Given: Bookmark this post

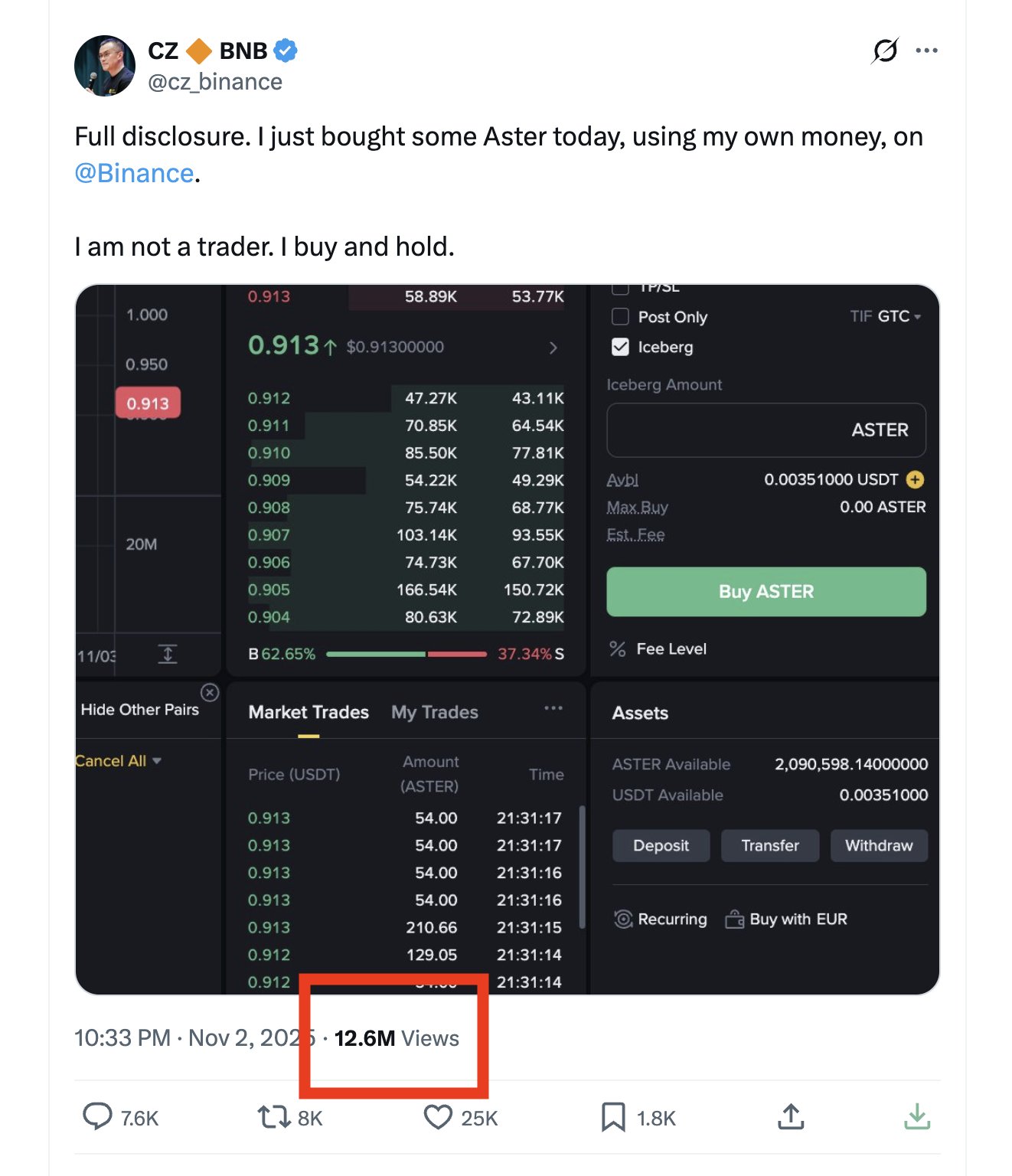Looking at the screenshot, I should tap(613, 1117).
